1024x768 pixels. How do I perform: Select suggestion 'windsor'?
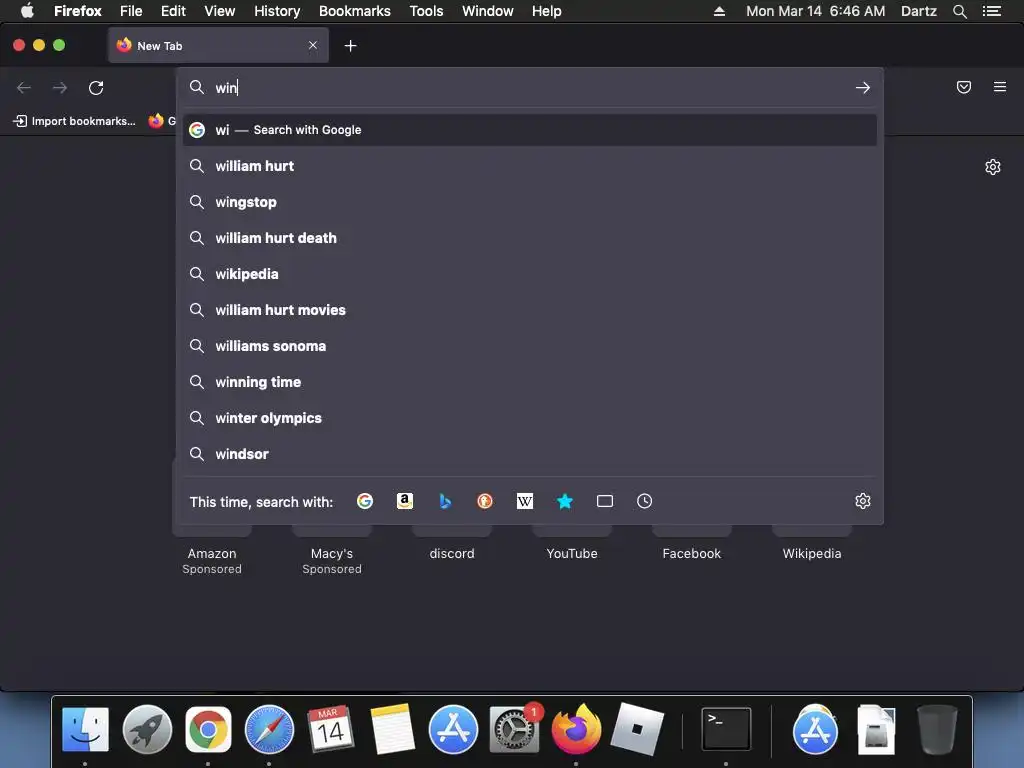pyautogui.click(x=530, y=454)
